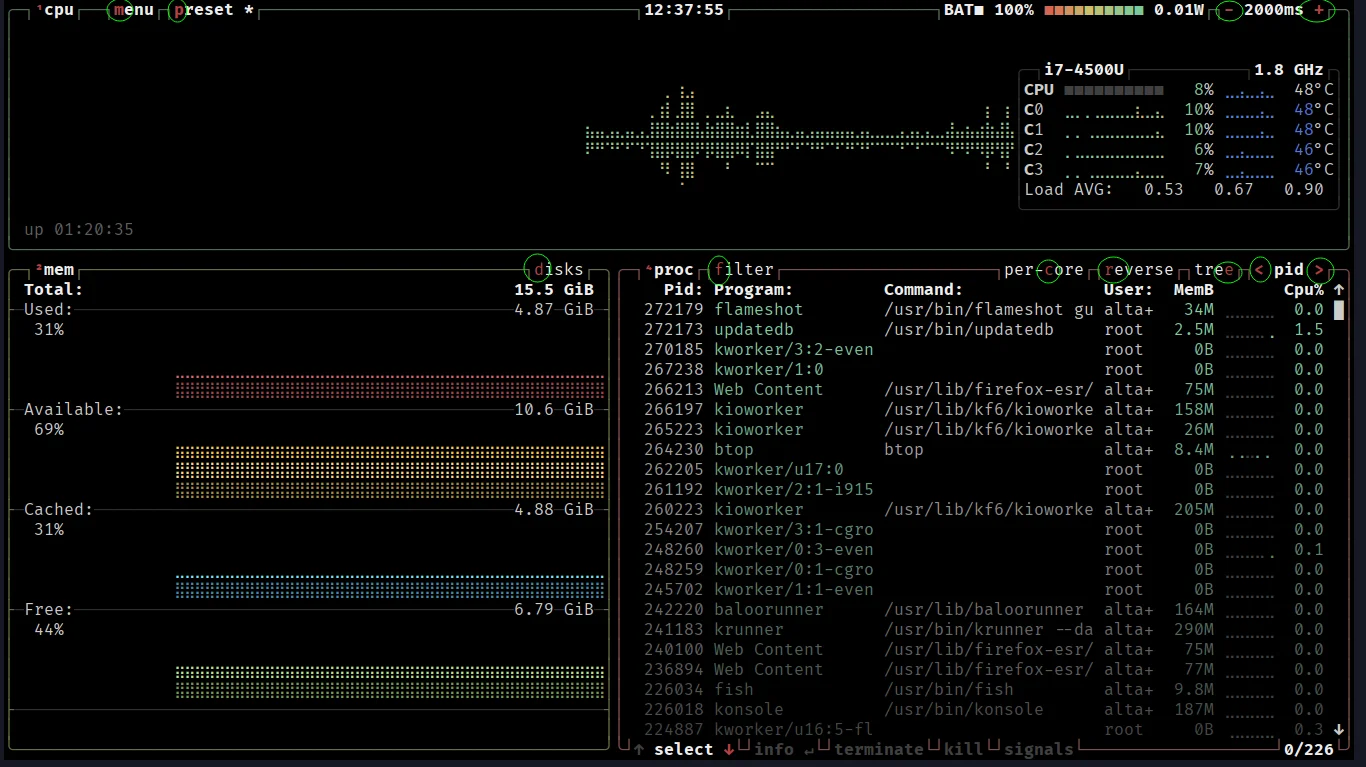Click the Used: 4.87 GiB memory entry
This screenshot has height=767, width=1366.
[309, 310]
